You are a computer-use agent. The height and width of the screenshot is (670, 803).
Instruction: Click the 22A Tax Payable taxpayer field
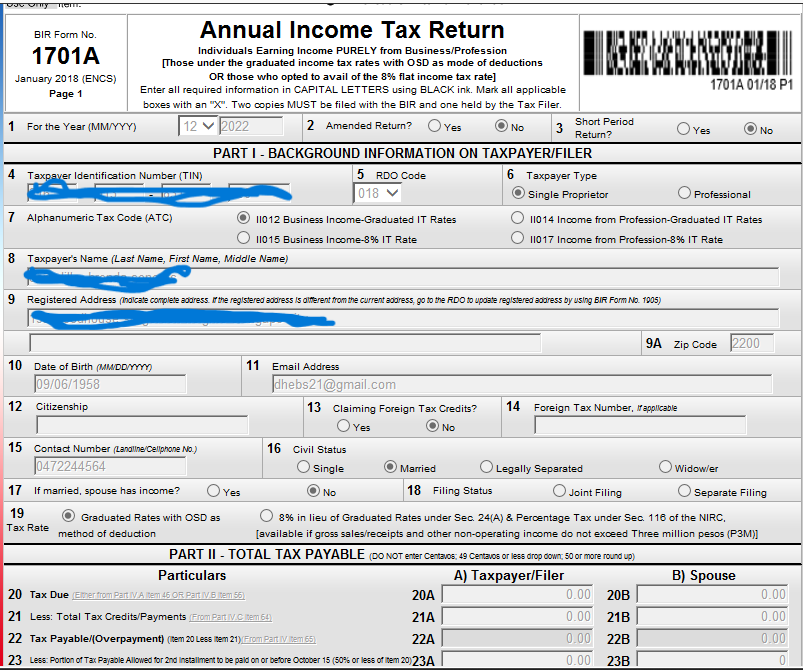[517, 638]
